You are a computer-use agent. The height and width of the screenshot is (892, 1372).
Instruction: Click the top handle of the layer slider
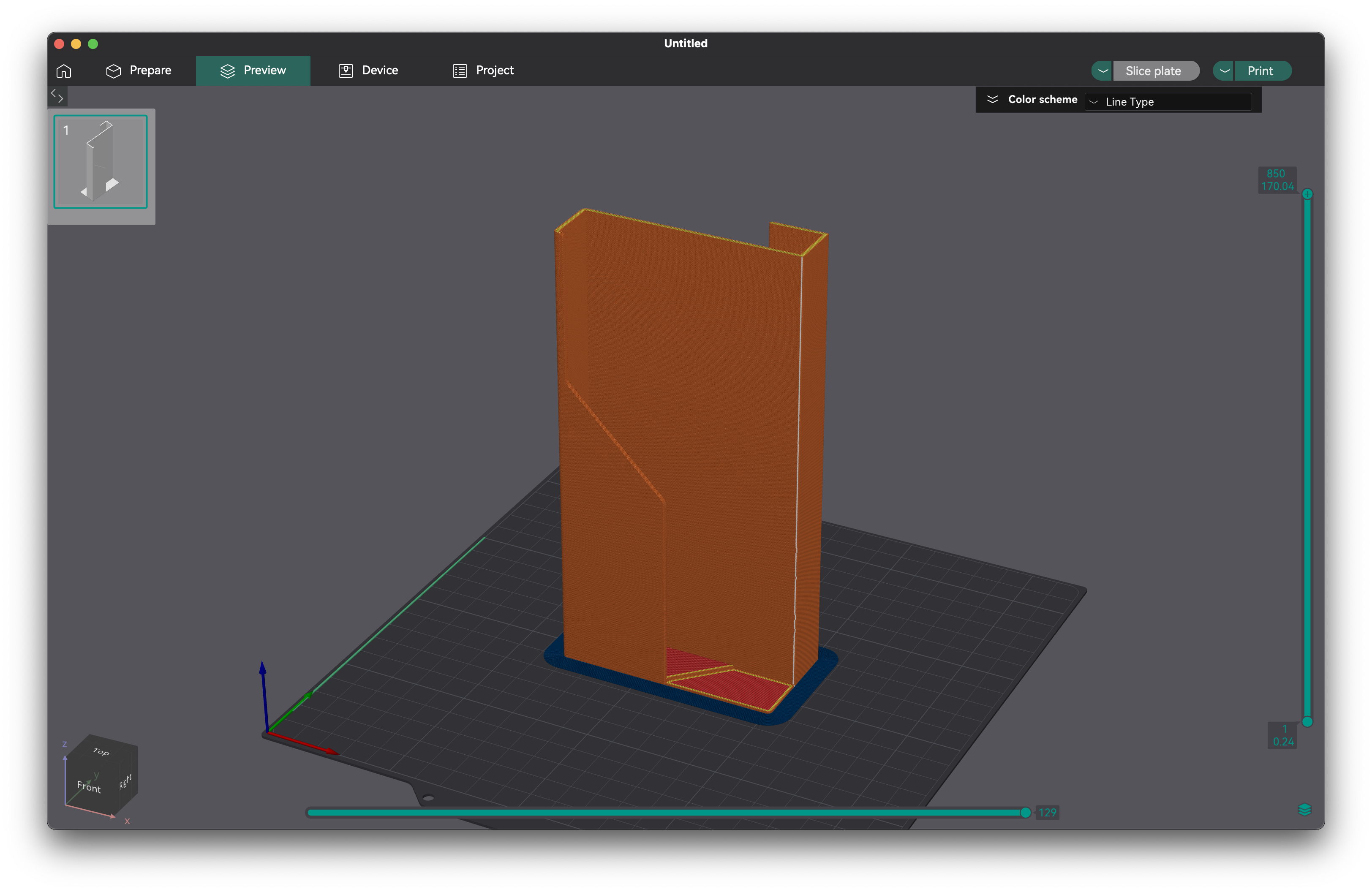(1307, 193)
